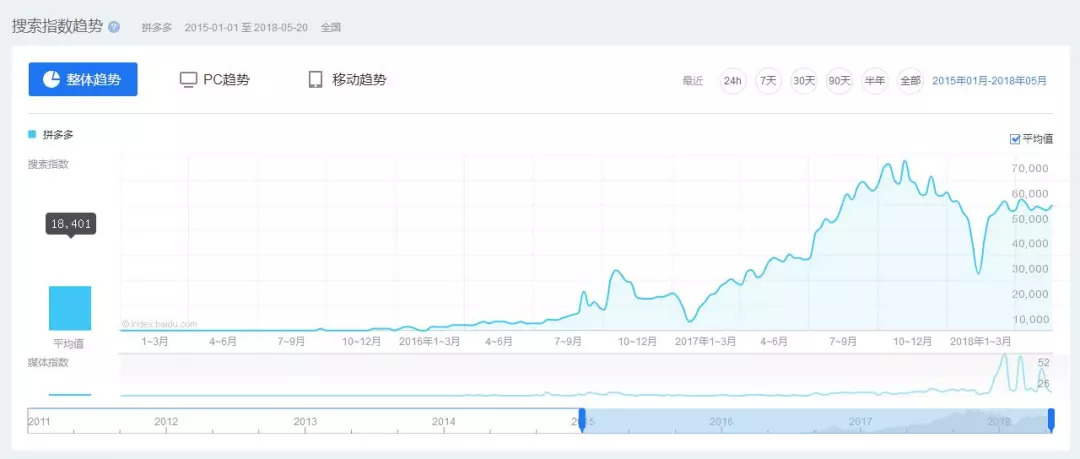
Task: Click the 媒体指数 label
Action: [48, 363]
